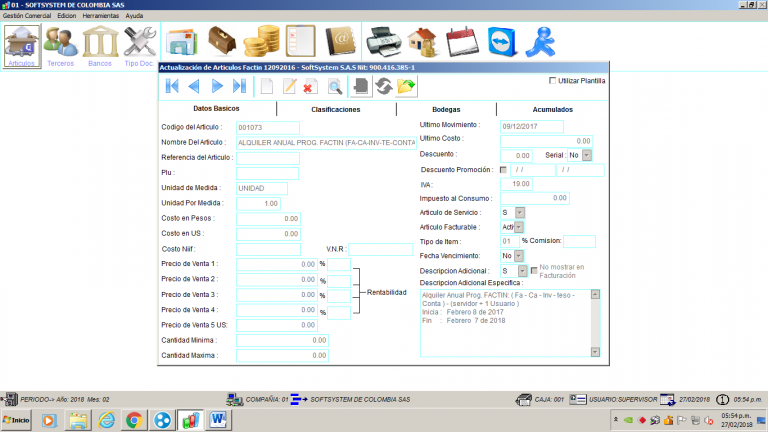The height and width of the screenshot is (432, 768).
Task: Open the Serial dropdown
Action: point(587,155)
